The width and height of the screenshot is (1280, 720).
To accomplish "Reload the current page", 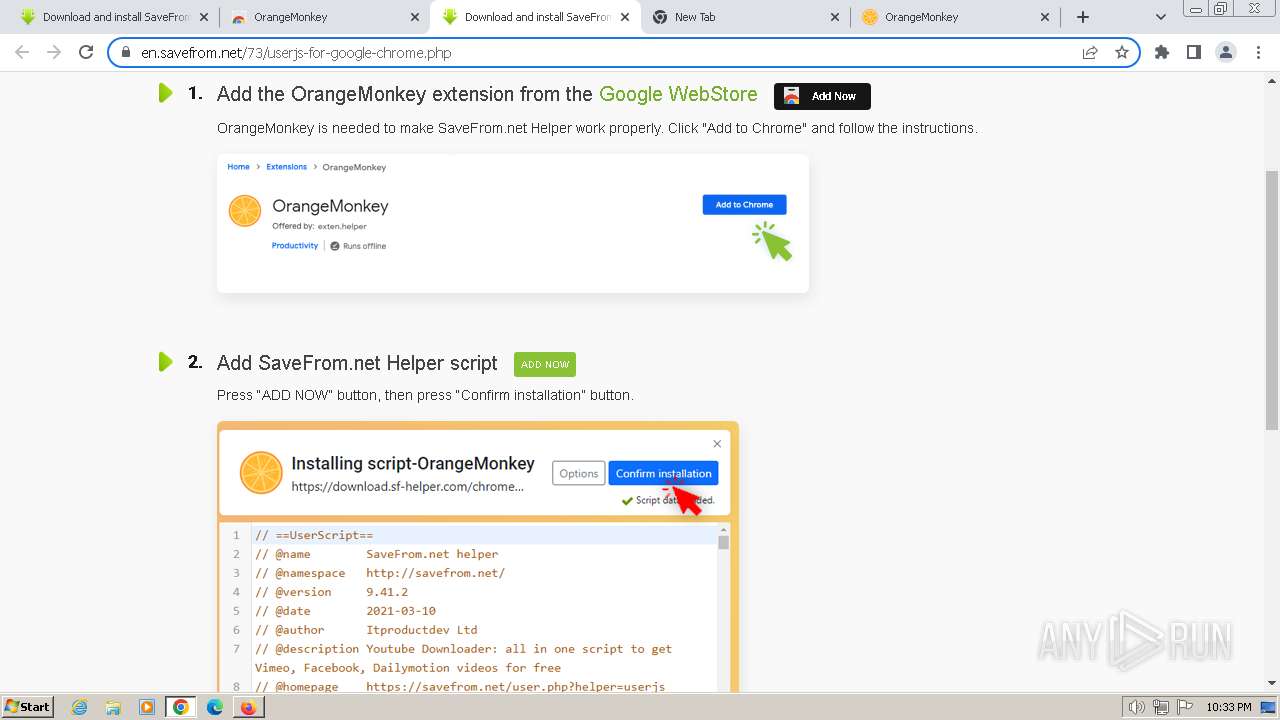I will (x=86, y=53).
